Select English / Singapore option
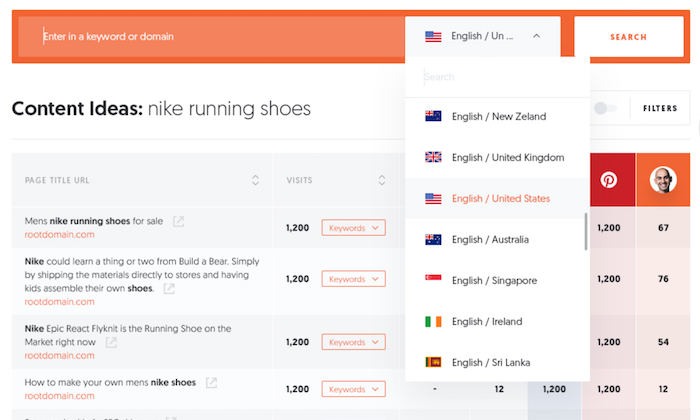The image size is (700, 420). coord(497,281)
